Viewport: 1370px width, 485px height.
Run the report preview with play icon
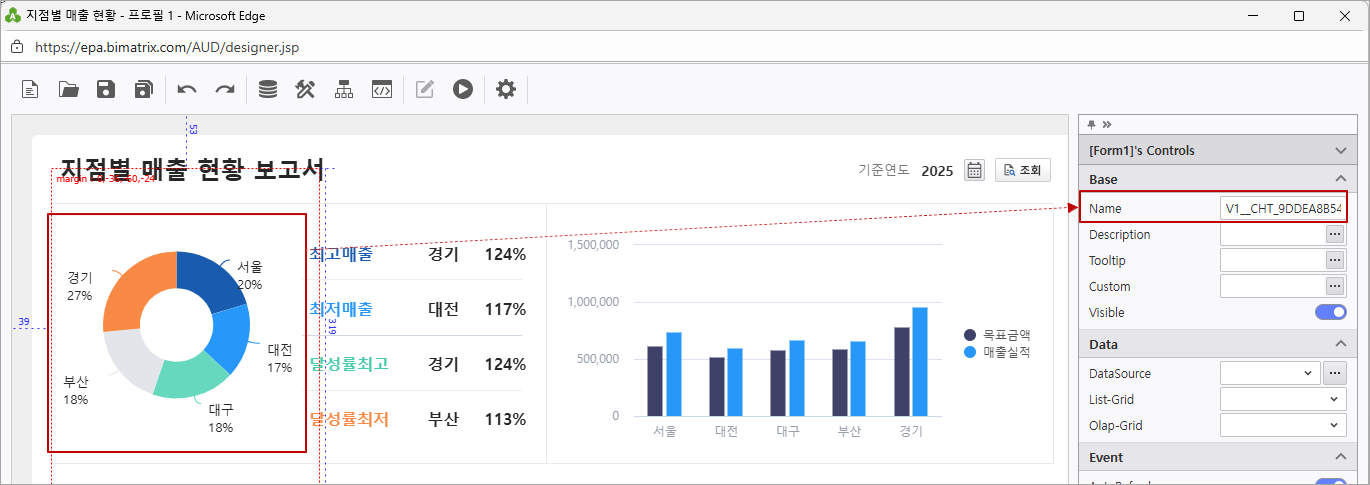point(462,89)
